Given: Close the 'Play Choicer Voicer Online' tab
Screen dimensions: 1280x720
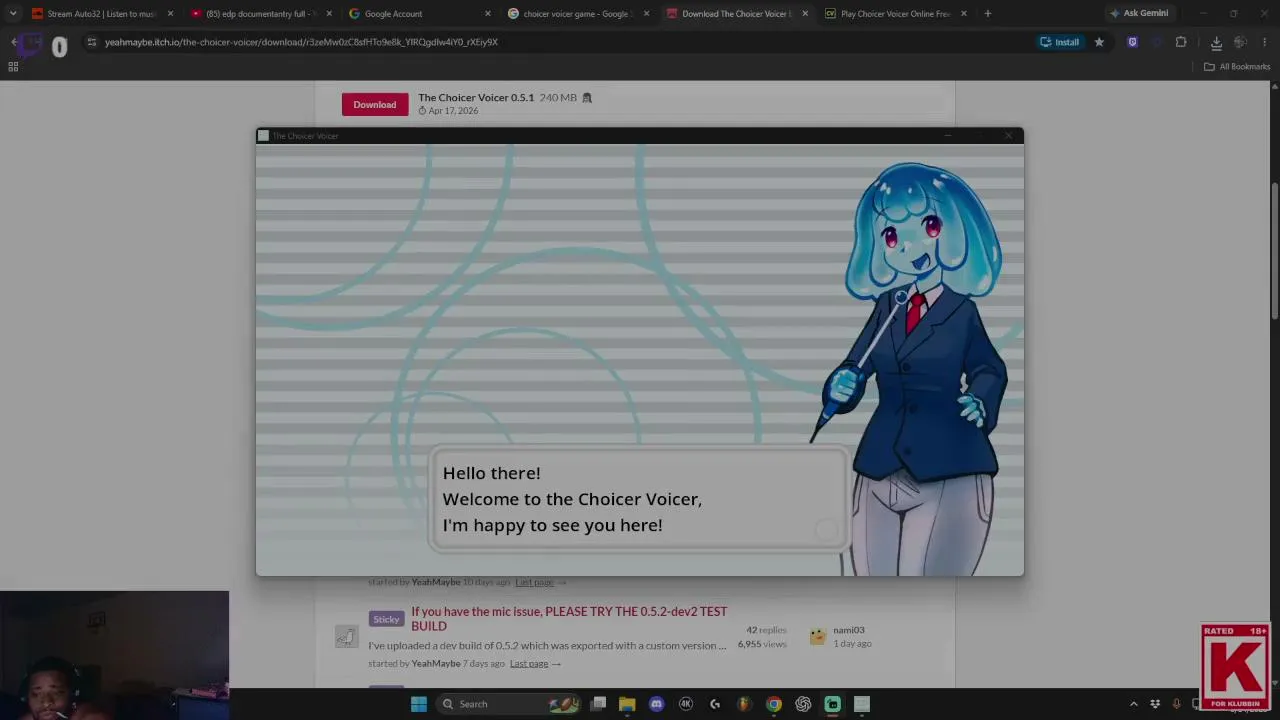Looking at the screenshot, I should (x=964, y=14).
